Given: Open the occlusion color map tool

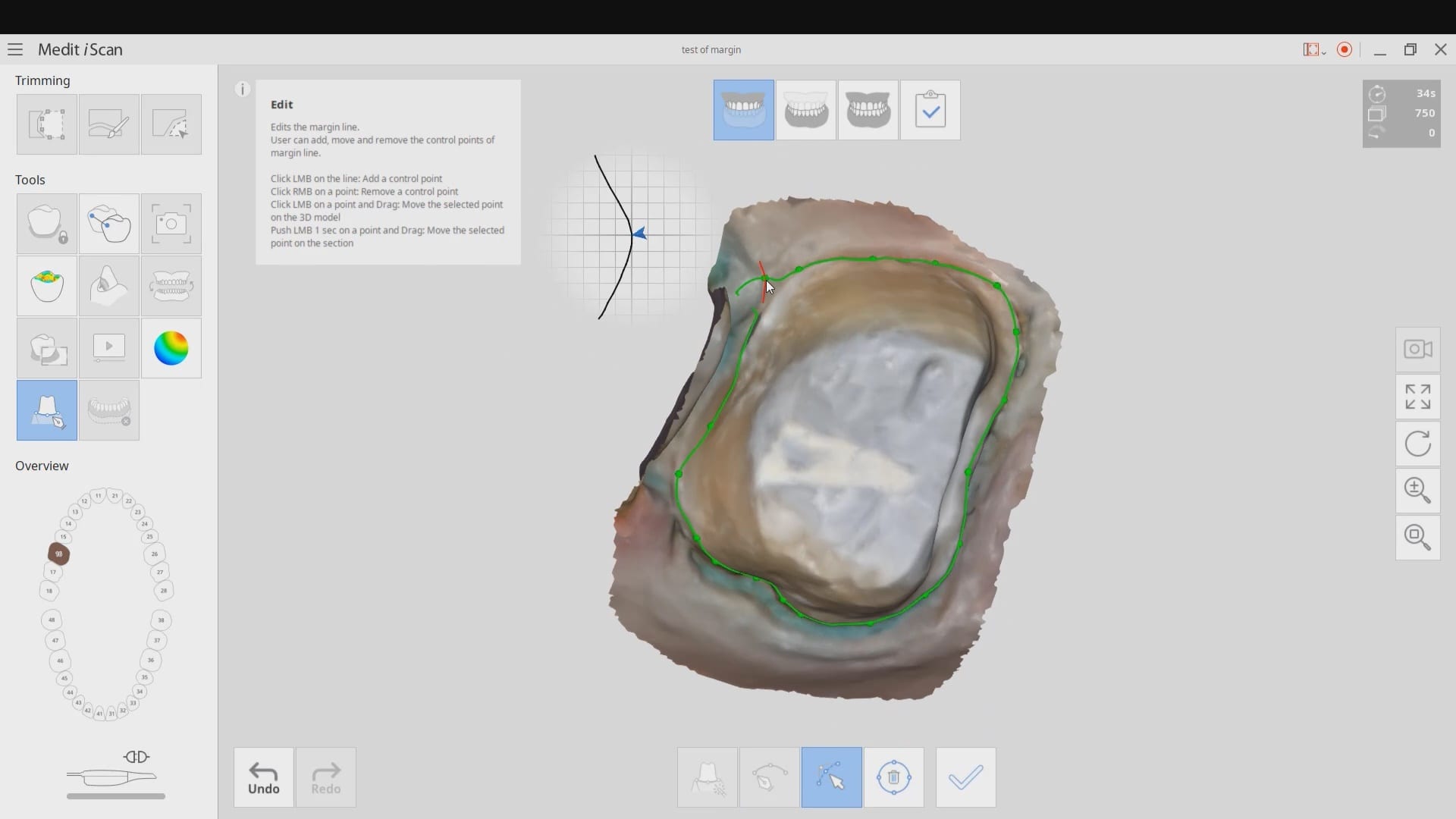Looking at the screenshot, I should tap(47, 286).
